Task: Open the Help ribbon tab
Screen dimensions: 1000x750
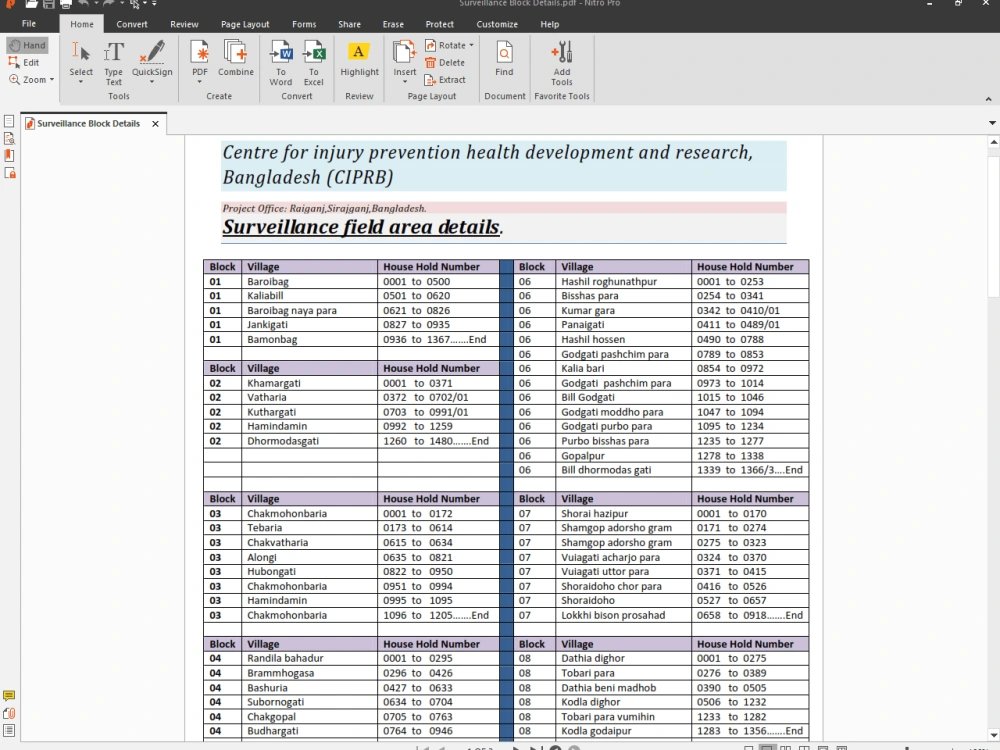Action: click(550, 24)
